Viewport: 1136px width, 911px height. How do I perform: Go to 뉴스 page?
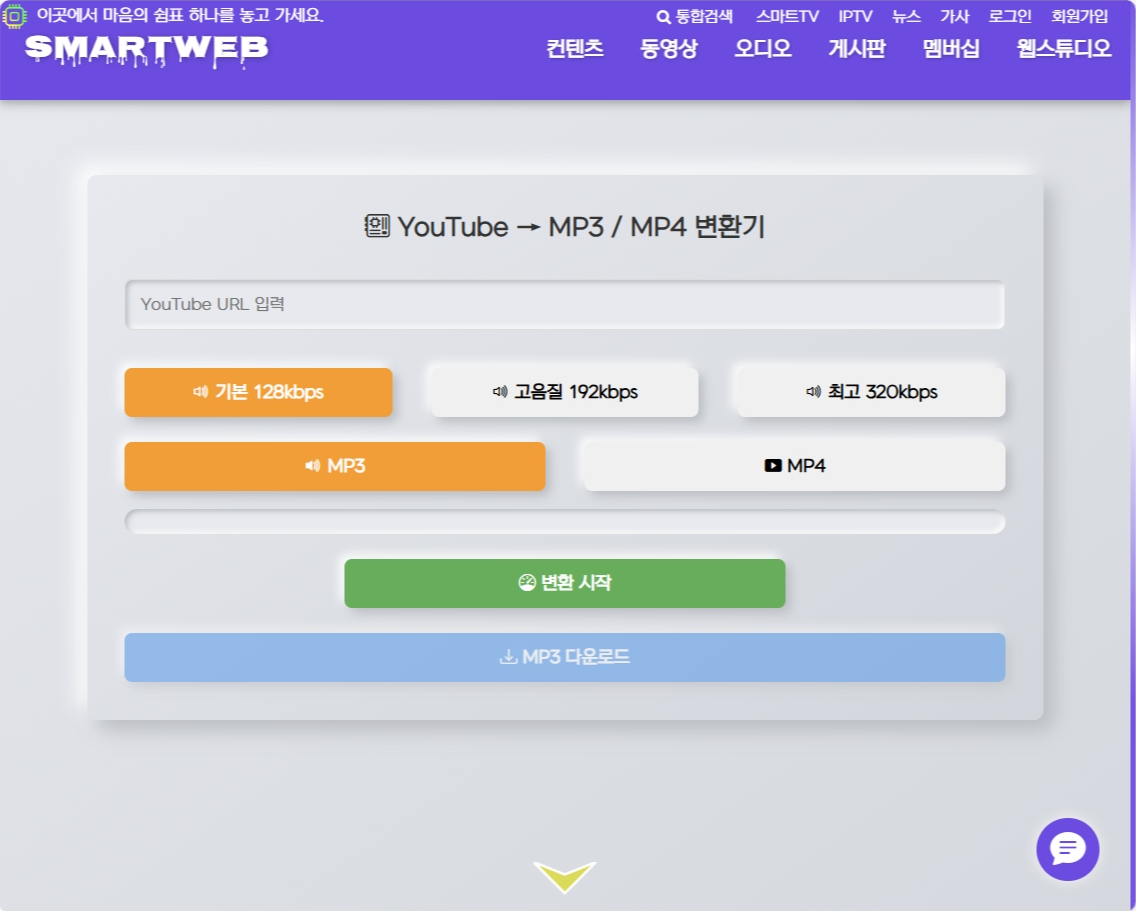[x=906, y=16]
